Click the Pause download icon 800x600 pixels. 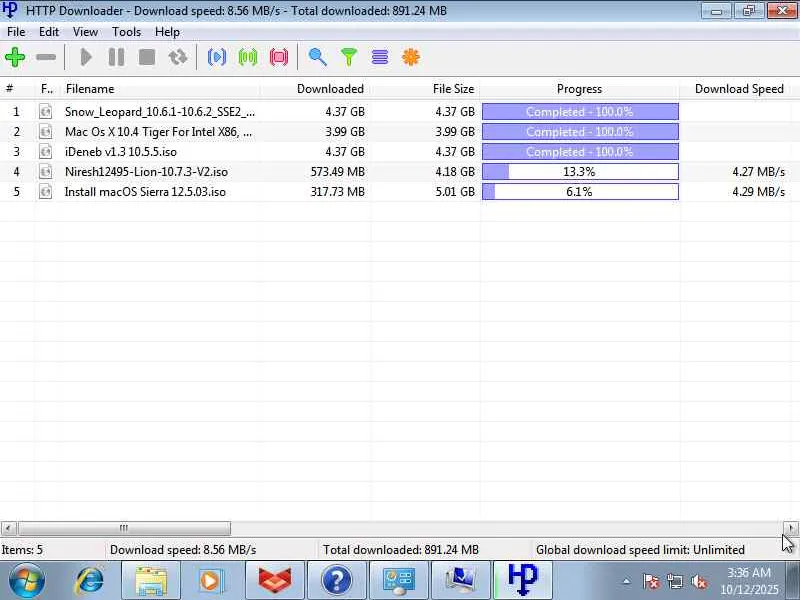pos(116,57)
